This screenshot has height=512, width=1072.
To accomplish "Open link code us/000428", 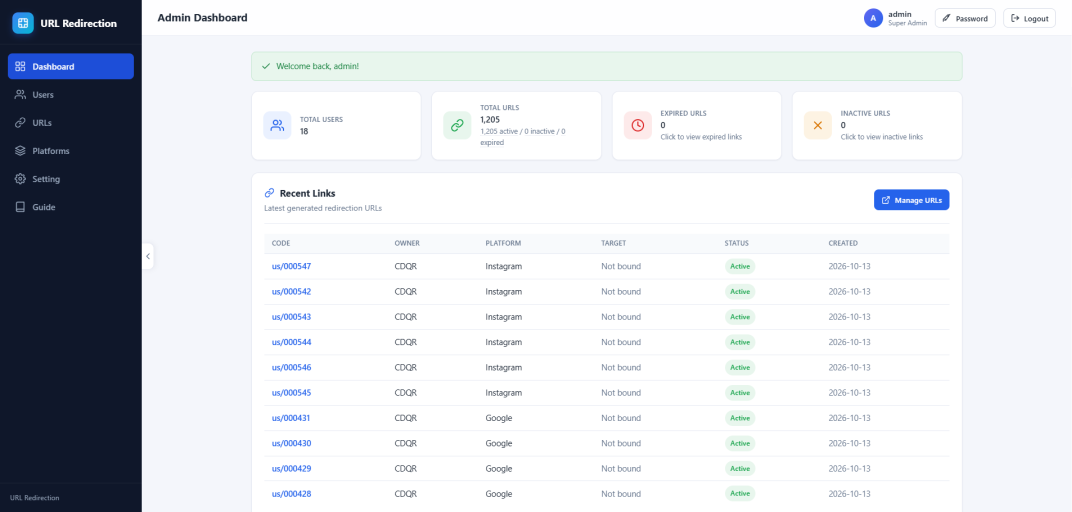I will tap(291, 494).
